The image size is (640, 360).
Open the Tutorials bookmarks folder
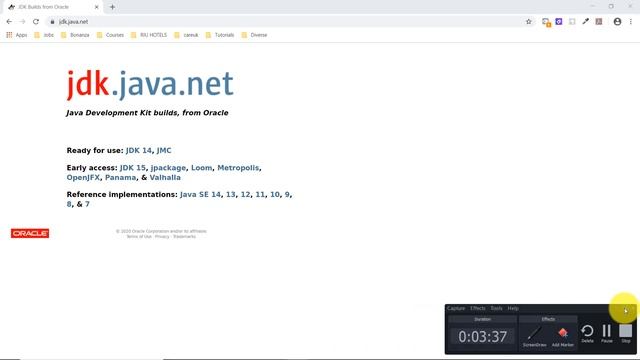220,35
